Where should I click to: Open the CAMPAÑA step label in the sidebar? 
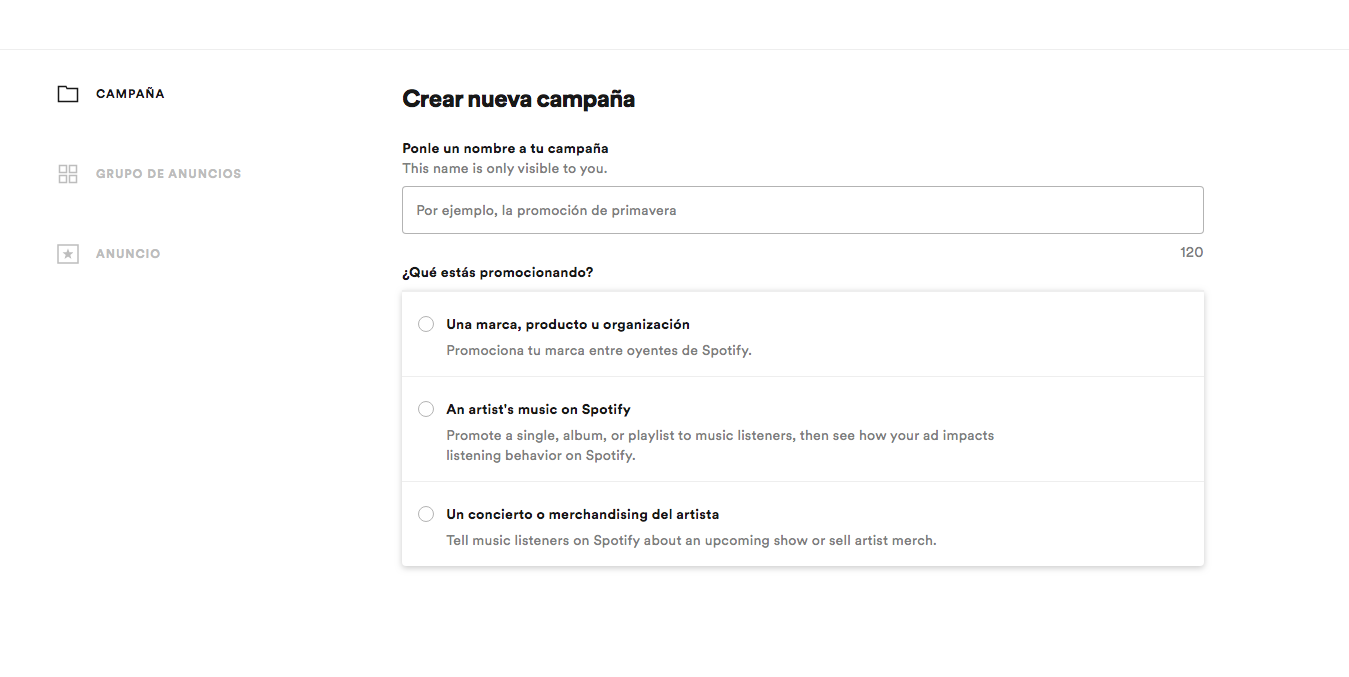tap(130, 94)
